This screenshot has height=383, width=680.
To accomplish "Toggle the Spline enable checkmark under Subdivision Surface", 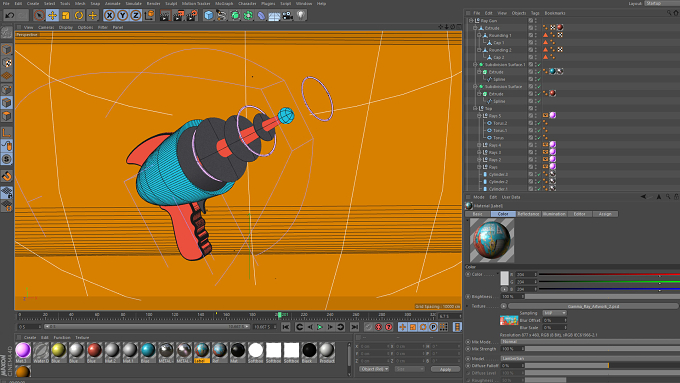I will [539, 101].
